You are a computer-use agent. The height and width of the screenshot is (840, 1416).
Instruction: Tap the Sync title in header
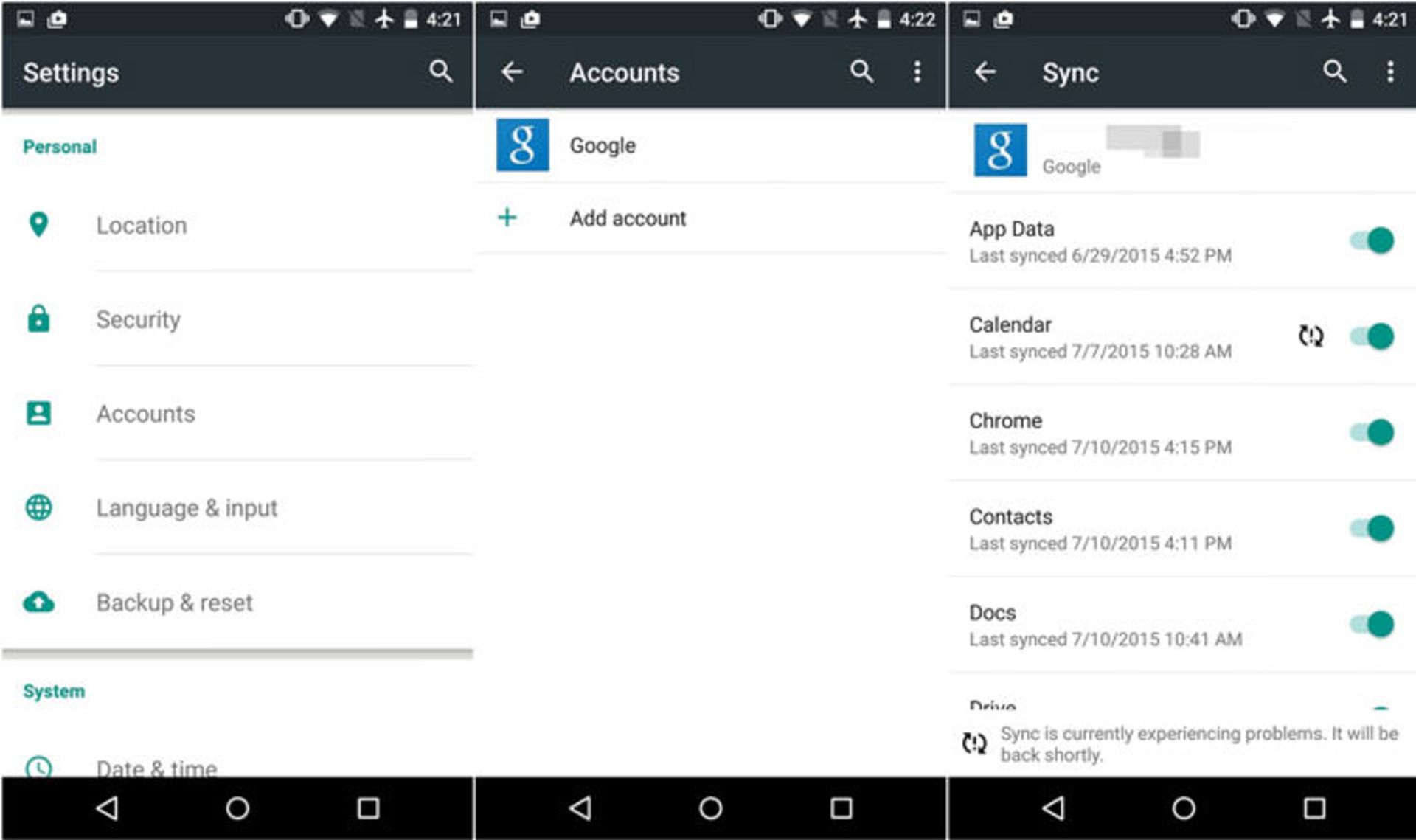[x=1070, y=72]
